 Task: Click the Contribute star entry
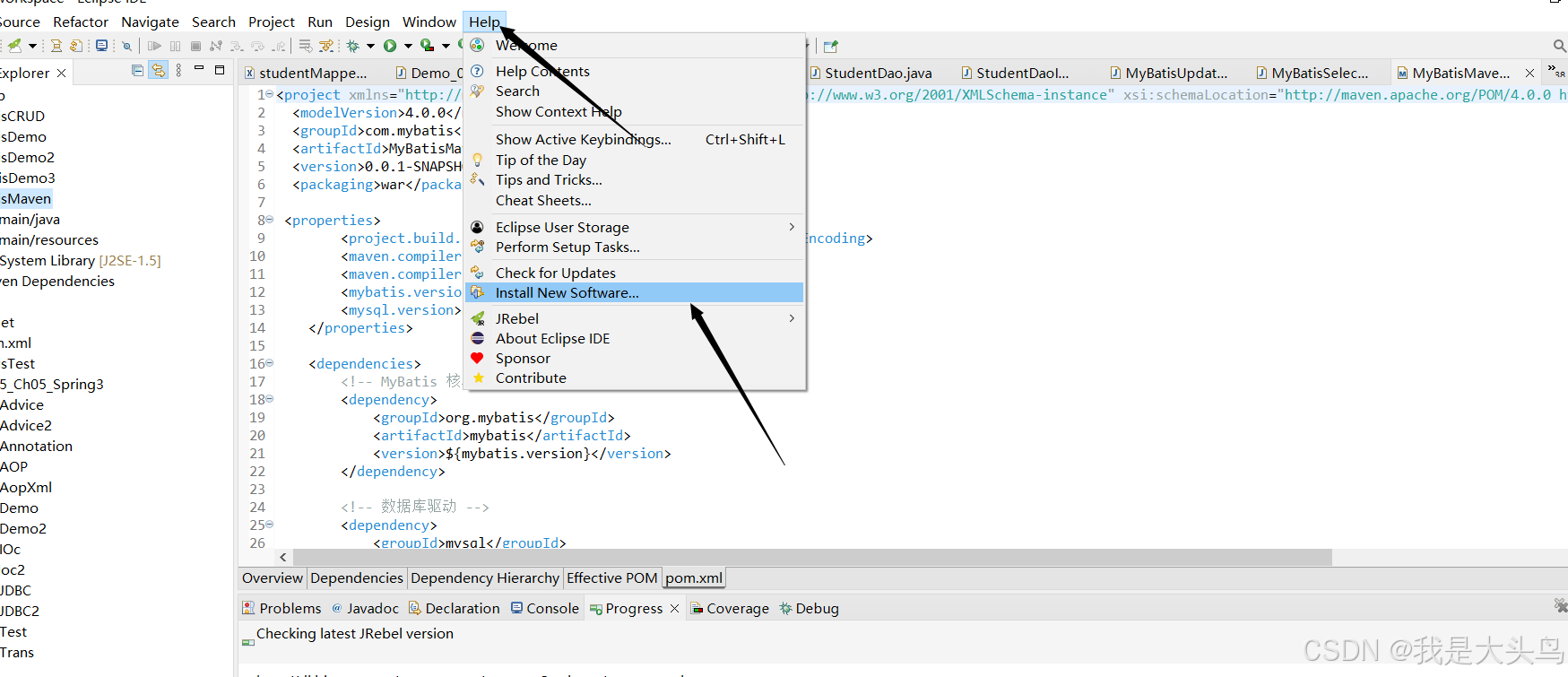click(635, 378)
